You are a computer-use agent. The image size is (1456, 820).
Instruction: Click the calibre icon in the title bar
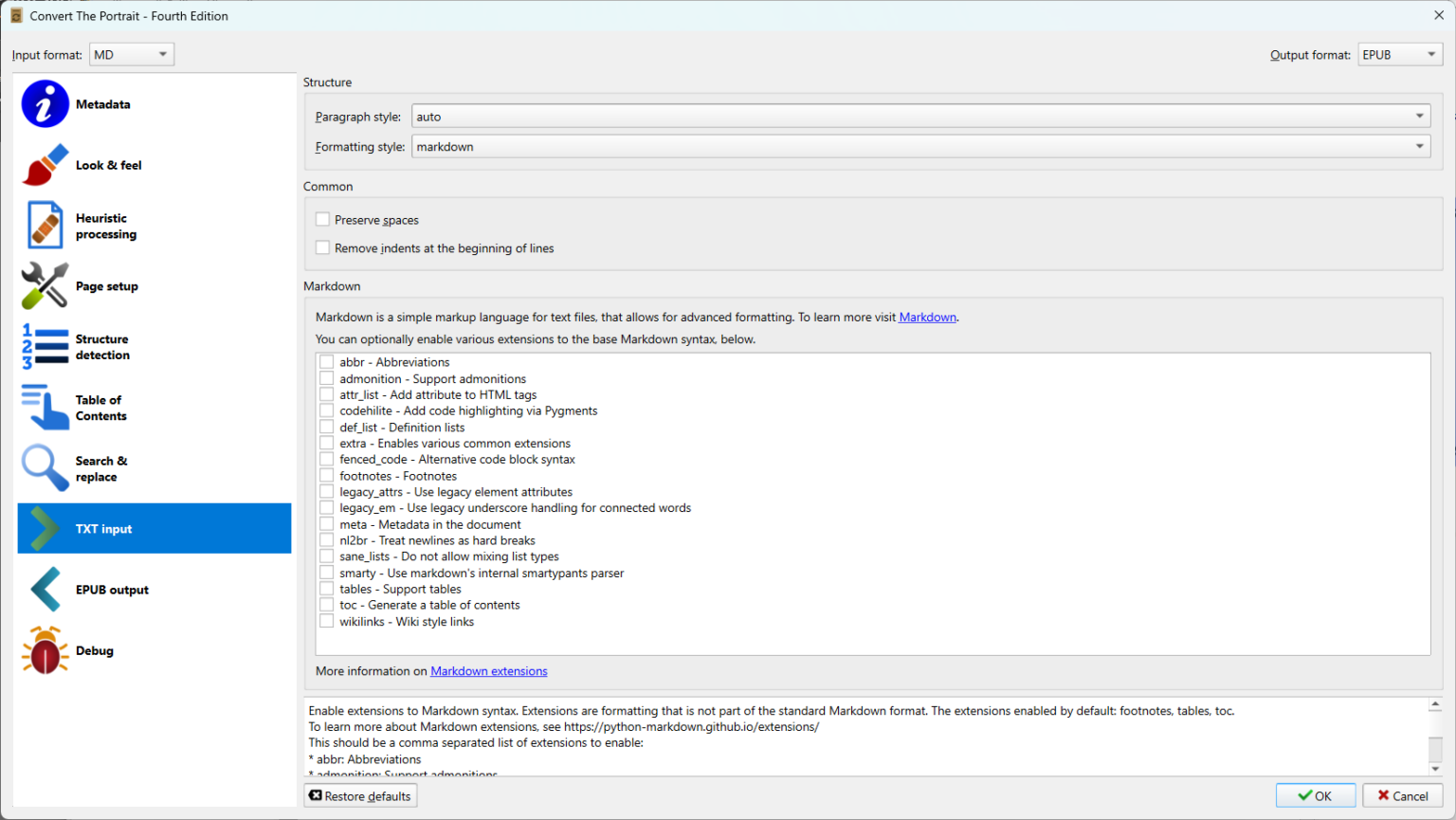15,15
